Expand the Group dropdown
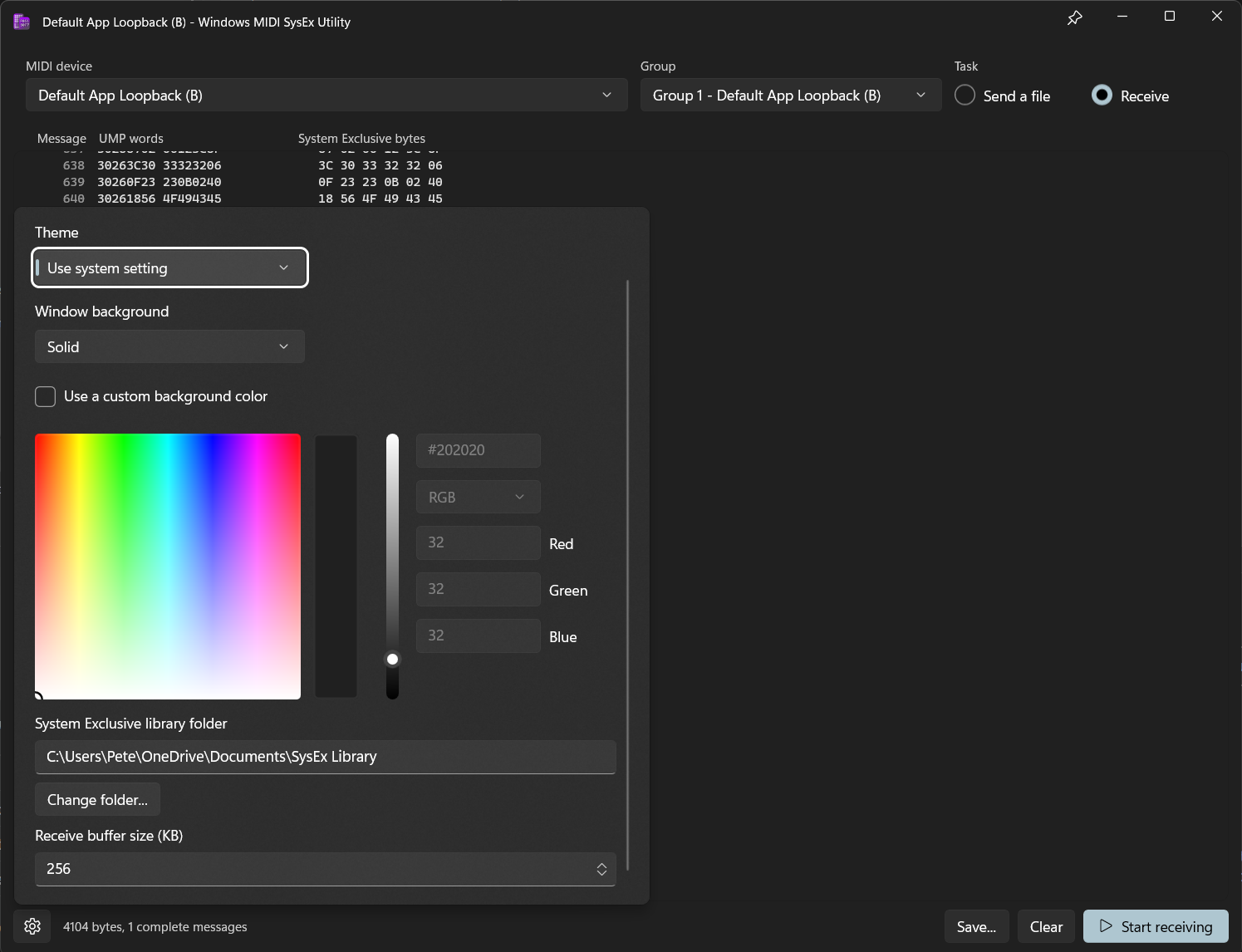Viewport: 1242px width, 952px height. point(790,96)
